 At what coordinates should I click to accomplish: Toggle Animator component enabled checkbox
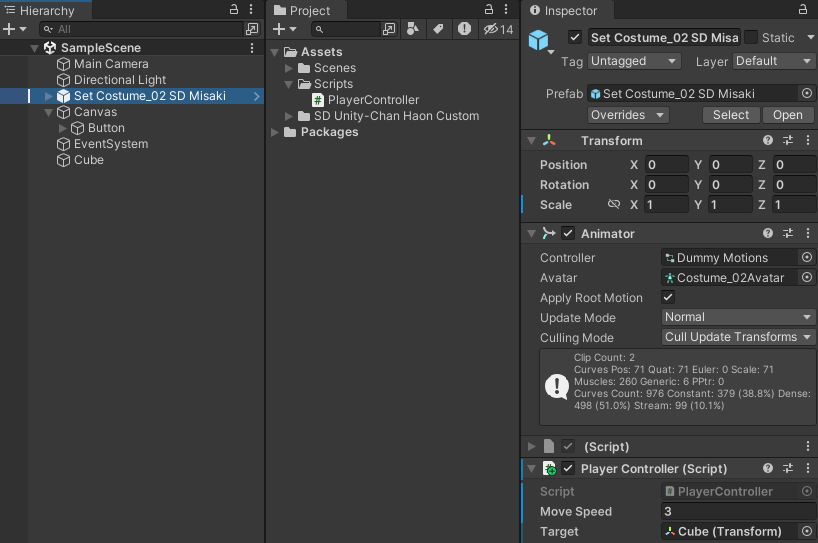[568, 233]
